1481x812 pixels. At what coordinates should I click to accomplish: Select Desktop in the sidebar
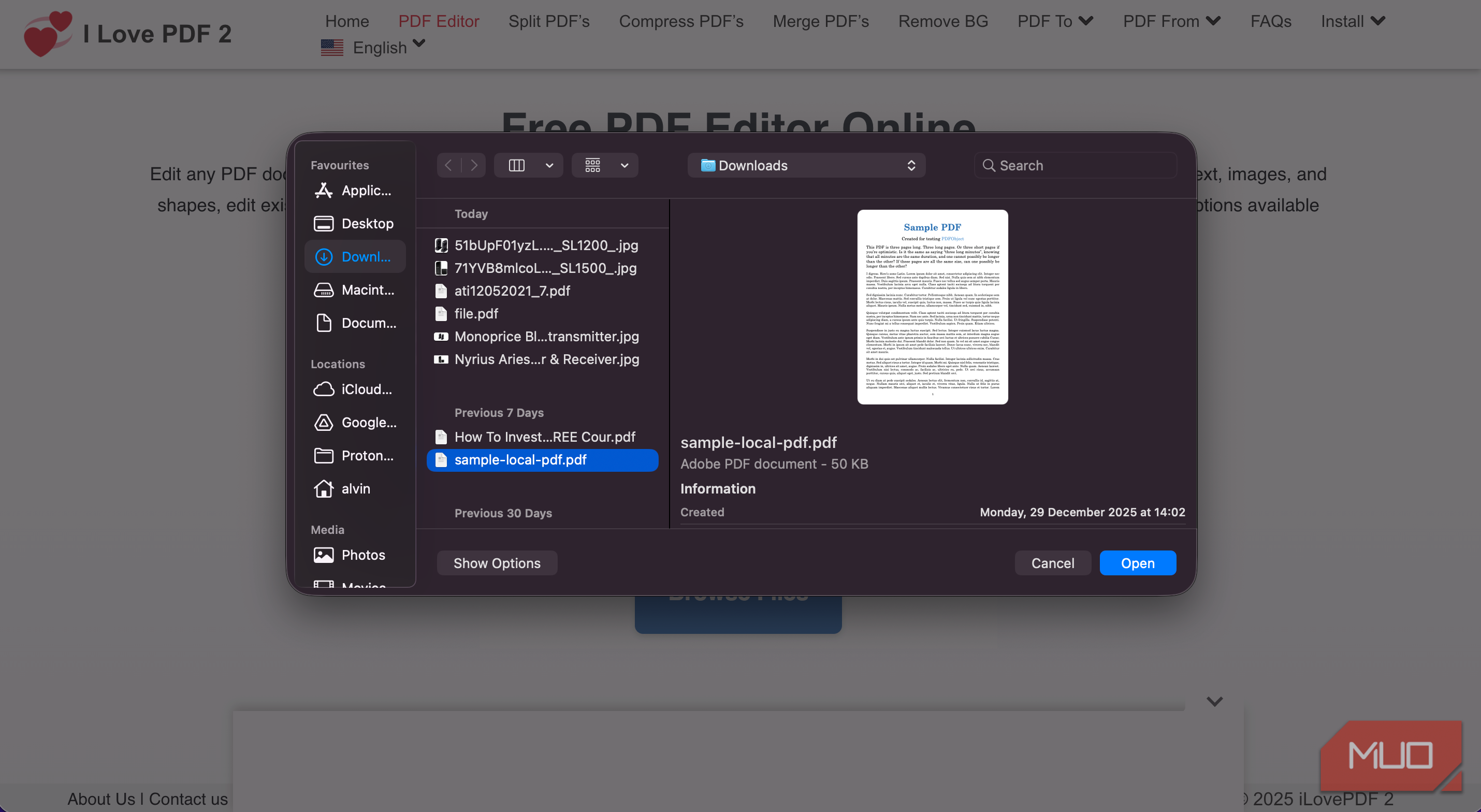click(355, 224)
